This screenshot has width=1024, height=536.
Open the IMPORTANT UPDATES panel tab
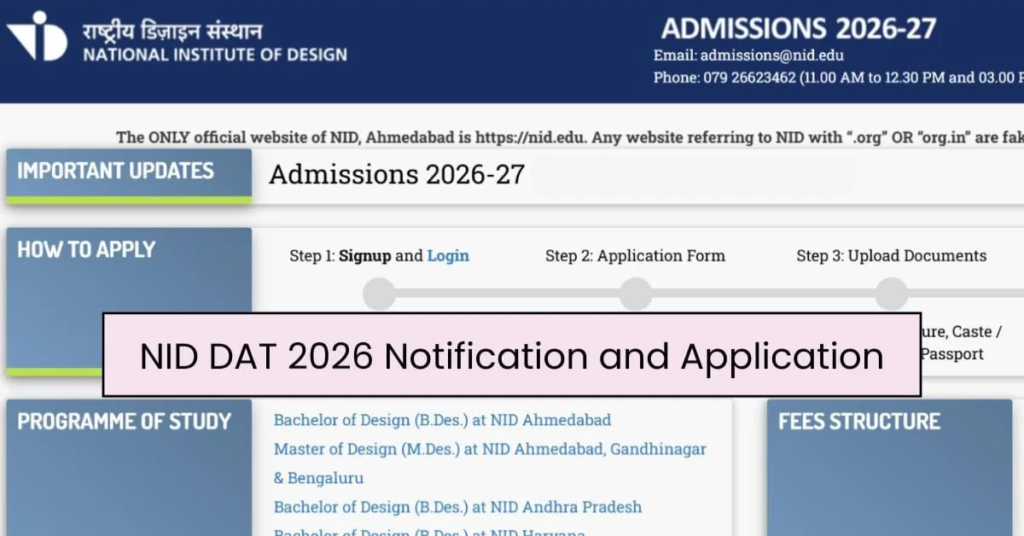(x=129, y=176)
